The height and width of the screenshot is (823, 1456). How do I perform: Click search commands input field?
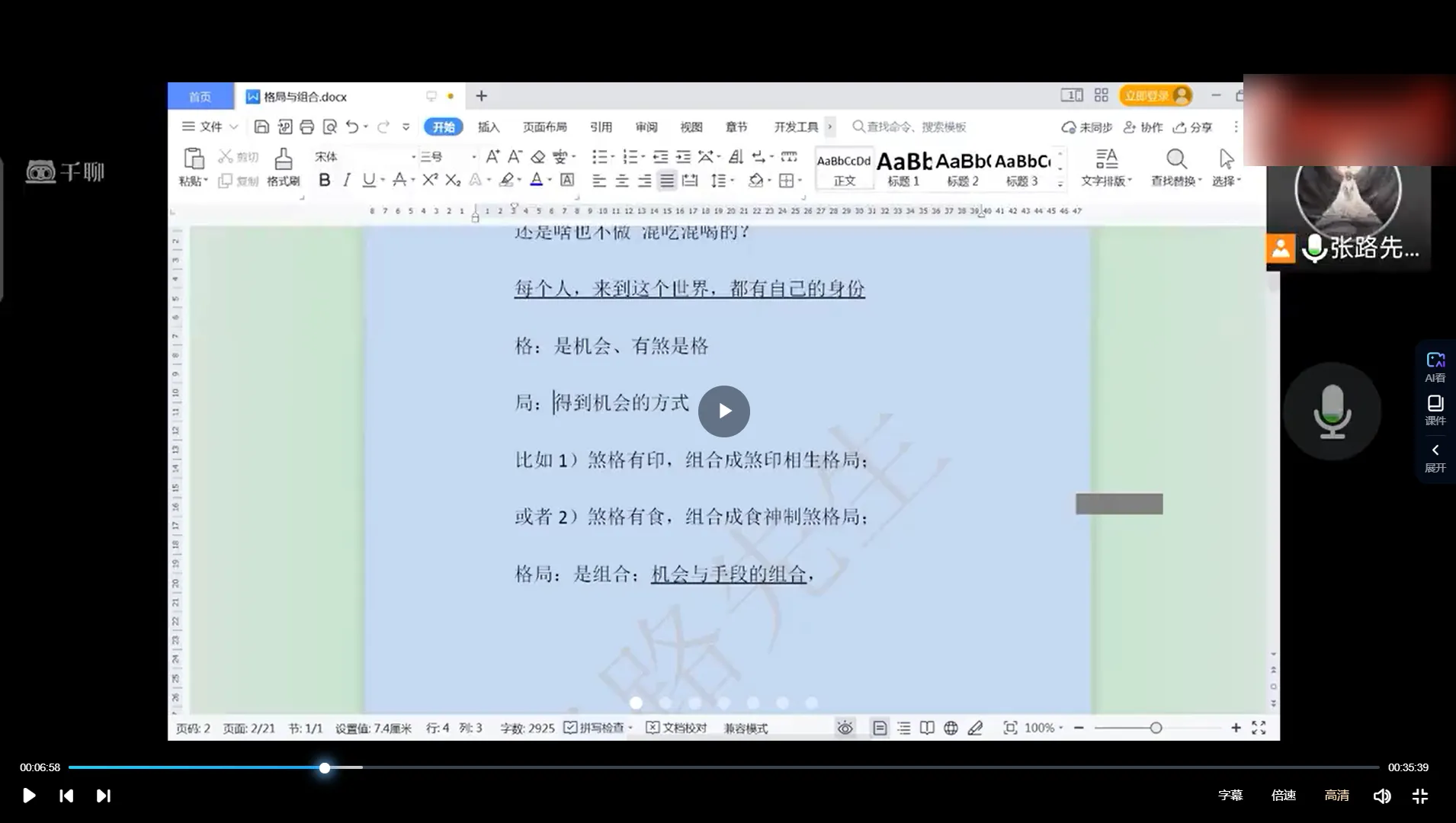point(915,127)
